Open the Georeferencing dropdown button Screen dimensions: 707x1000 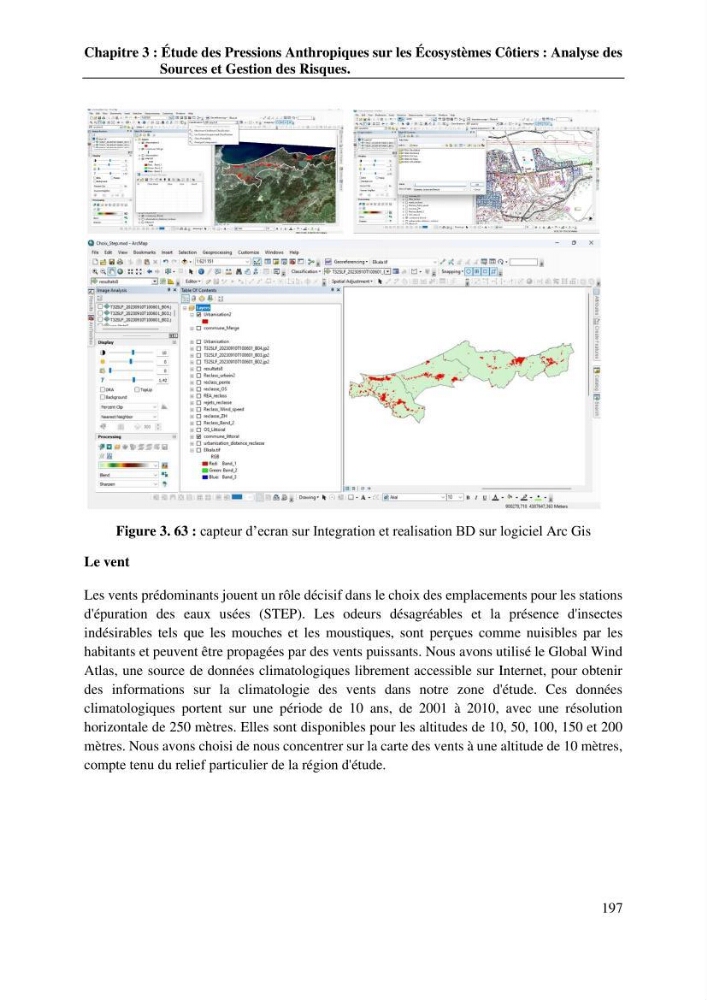coord(351,261)
